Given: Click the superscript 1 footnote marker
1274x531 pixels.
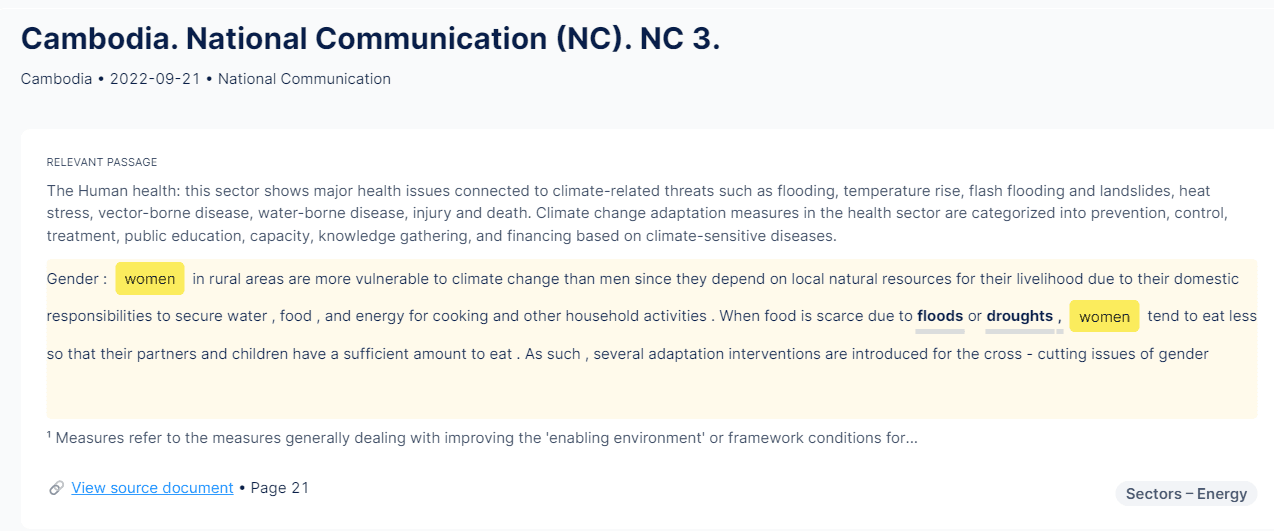Looking at the screenshot, I should (x=50, y=435).
